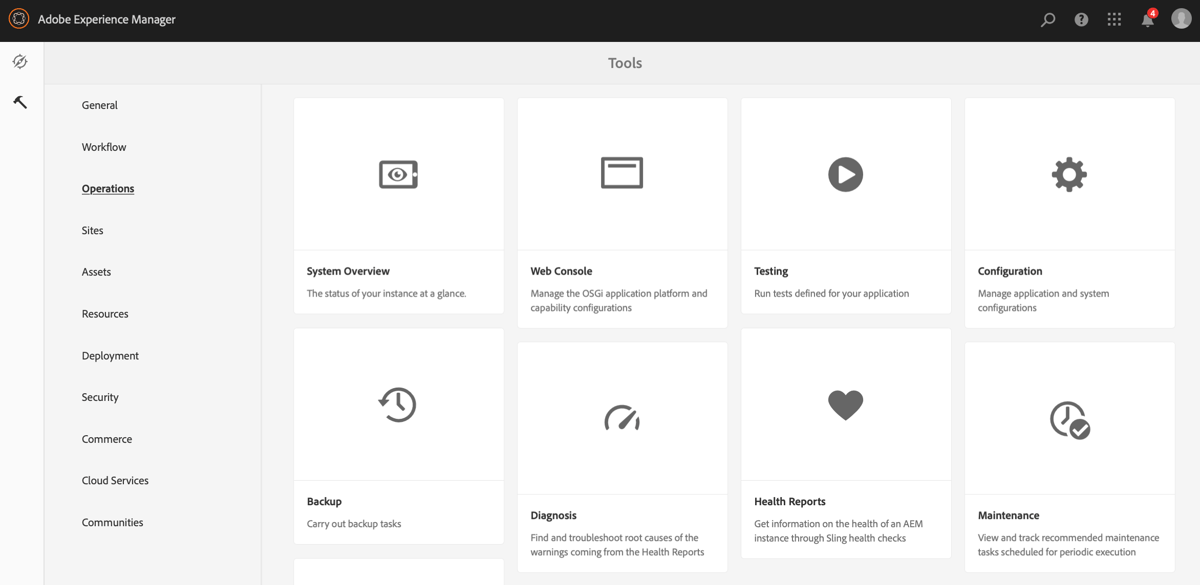
Task: Click the Testing play icon
Action: coord(846,173)
